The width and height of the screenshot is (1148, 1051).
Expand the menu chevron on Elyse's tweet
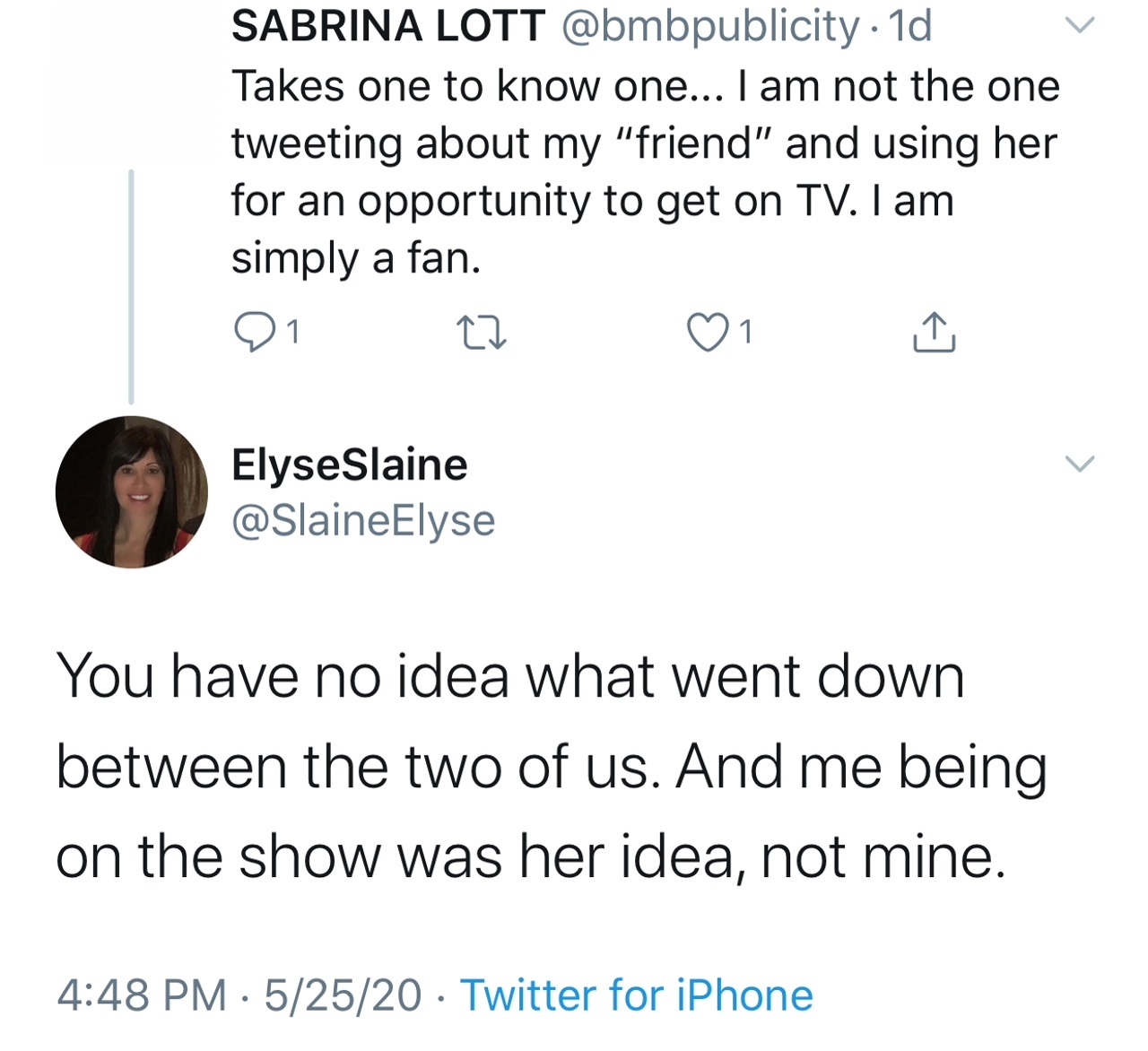(1081, 464)
